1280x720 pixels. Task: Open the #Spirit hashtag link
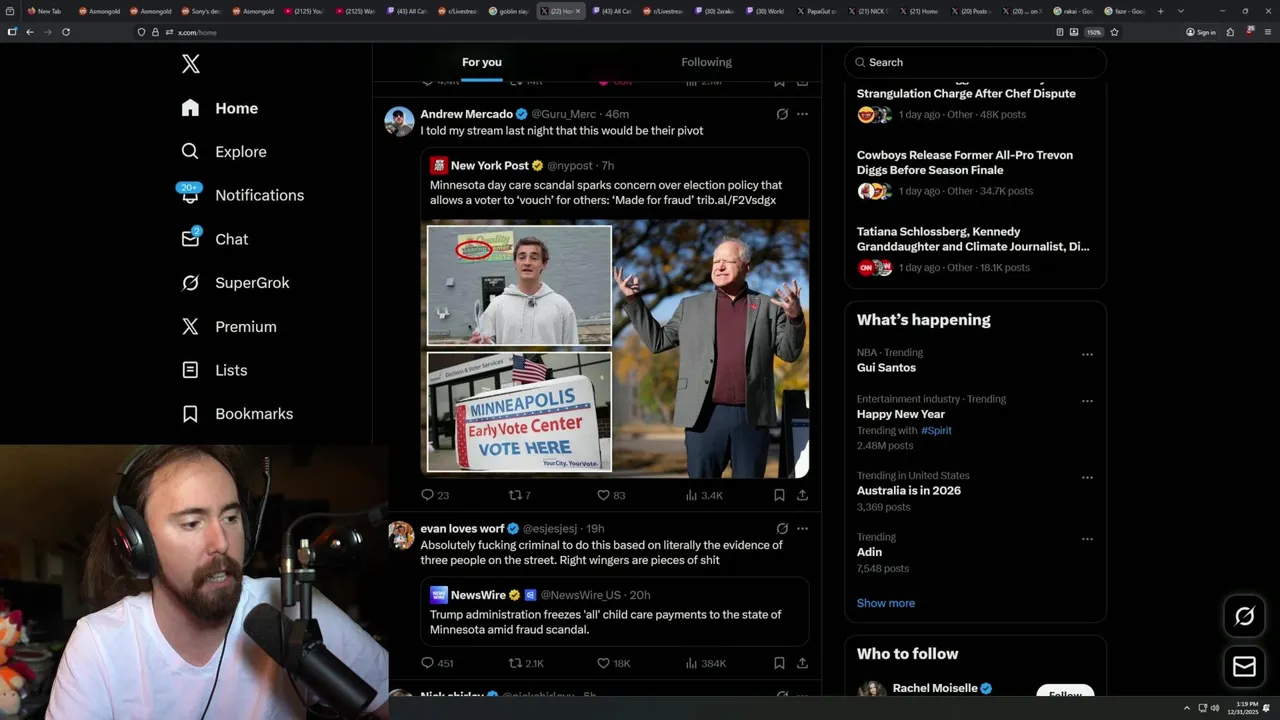936,430
